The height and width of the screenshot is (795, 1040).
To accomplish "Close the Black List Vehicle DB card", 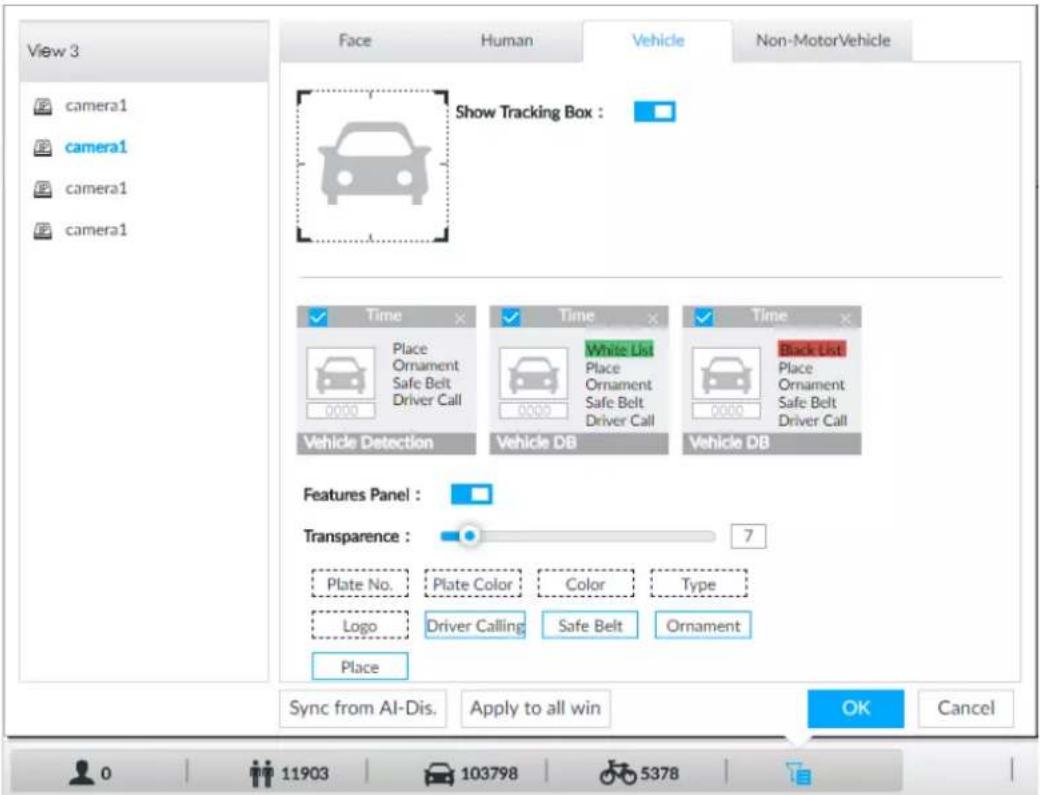I will 845,319.
